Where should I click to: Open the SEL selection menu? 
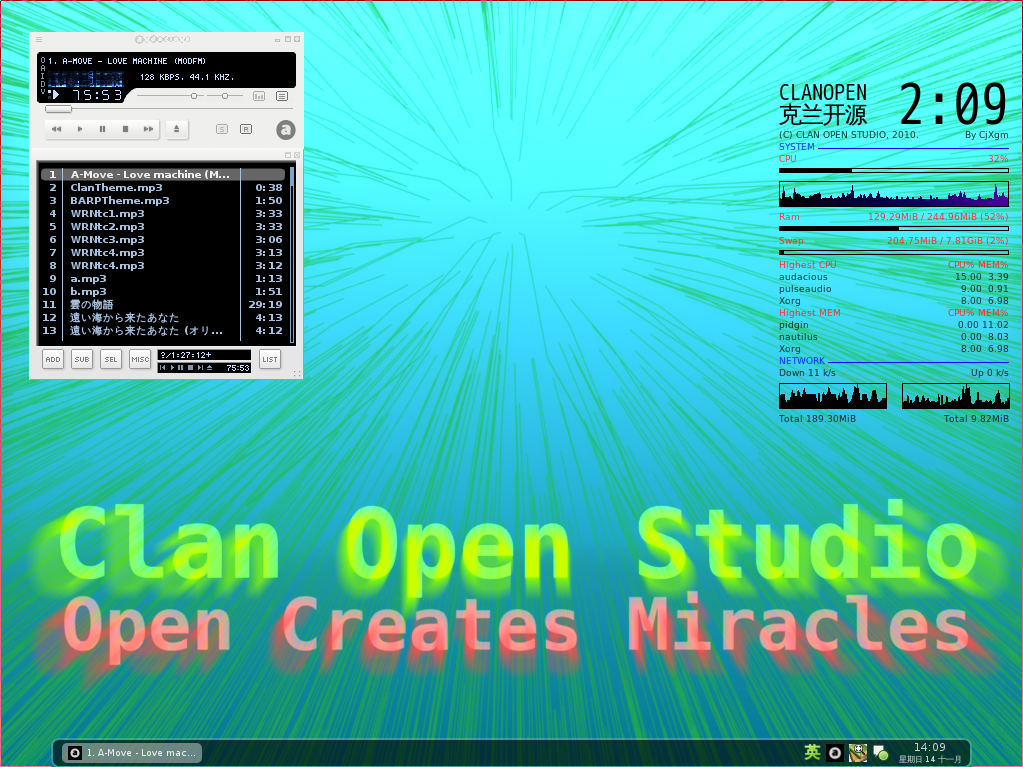(111, 359)
